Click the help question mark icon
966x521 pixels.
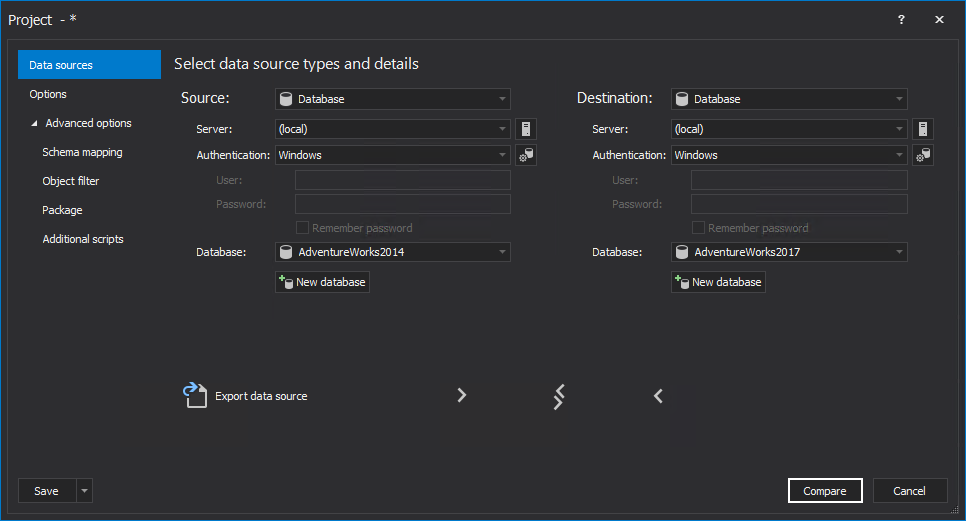click(x=900, y=20)
